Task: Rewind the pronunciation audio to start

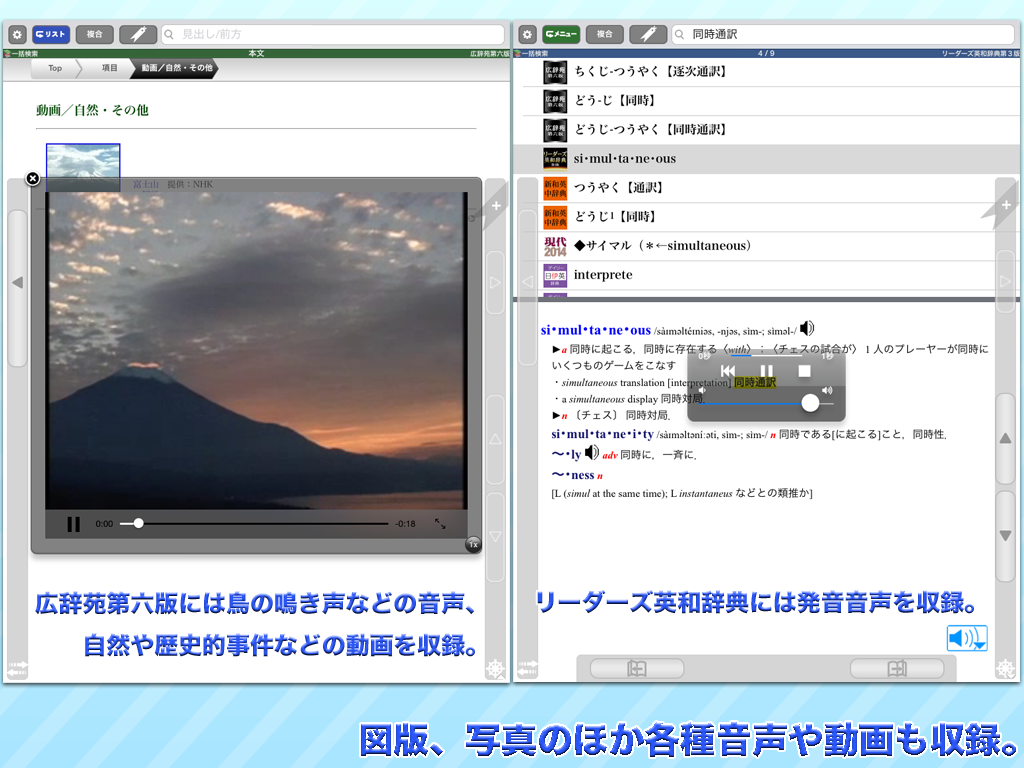Action: click(x=728, y=371)
